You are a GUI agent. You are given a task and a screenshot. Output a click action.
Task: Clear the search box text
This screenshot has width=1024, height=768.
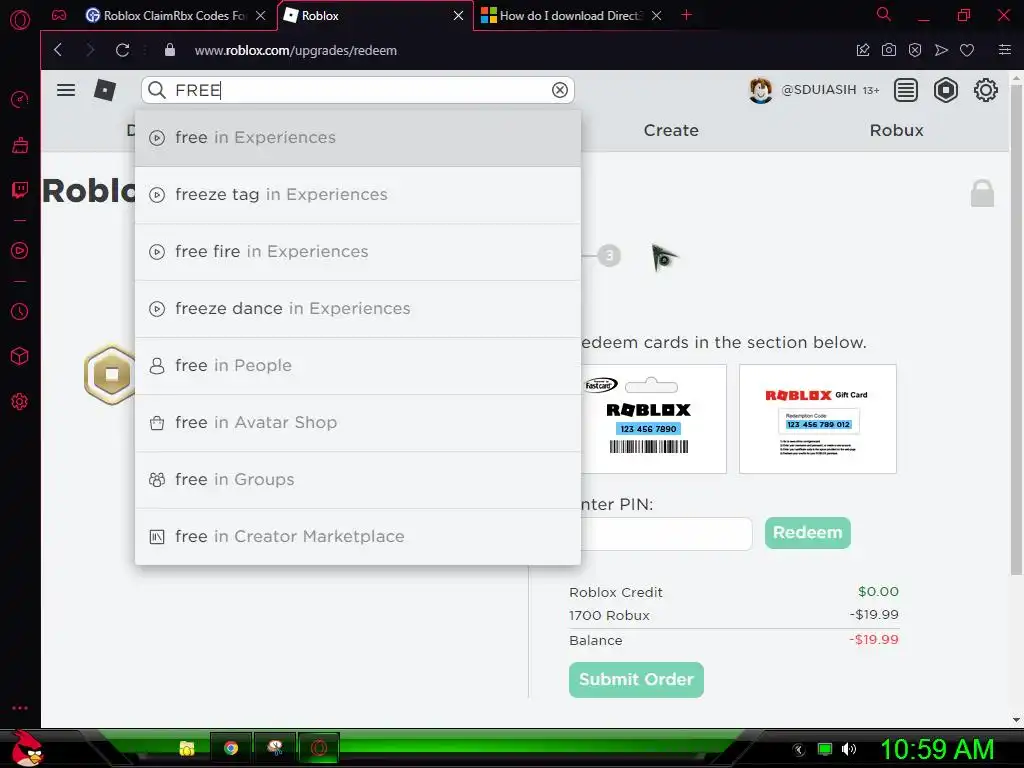pyautogui.click(x=560, y=90)
